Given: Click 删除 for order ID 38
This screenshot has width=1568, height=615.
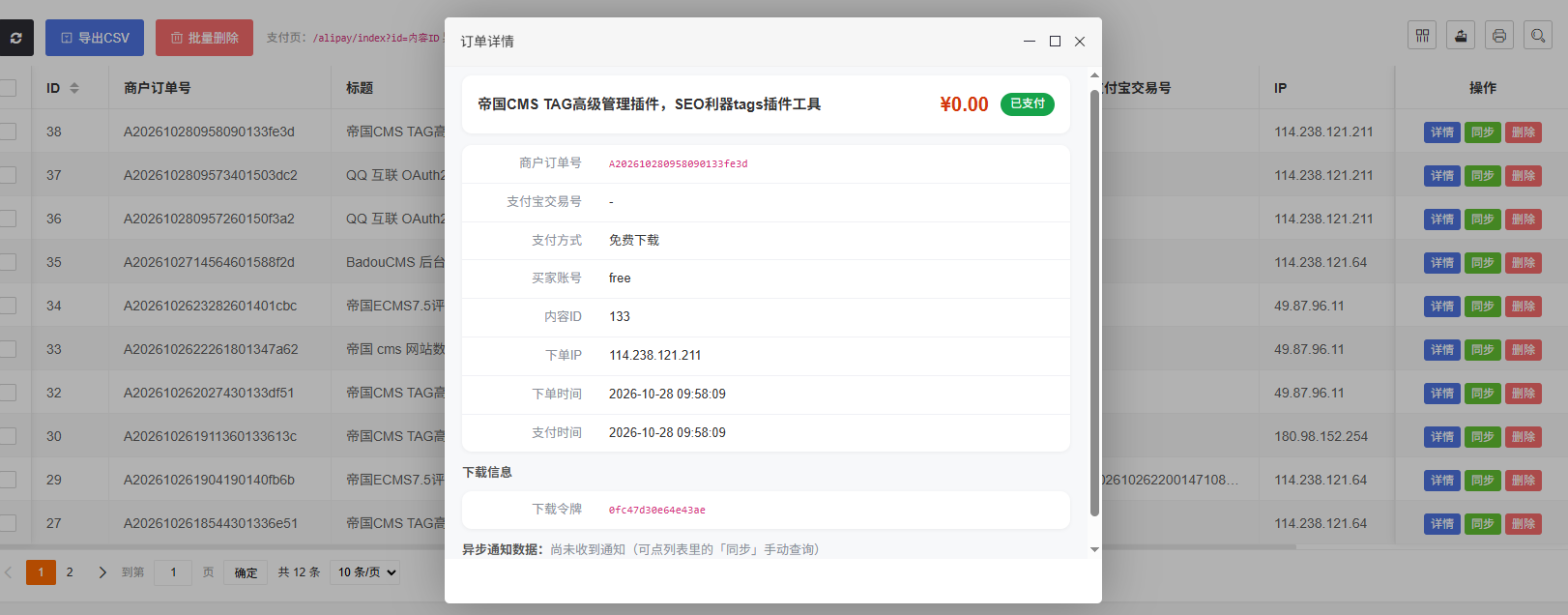Looking at the screenshot, I should (x=1524, y=132).
